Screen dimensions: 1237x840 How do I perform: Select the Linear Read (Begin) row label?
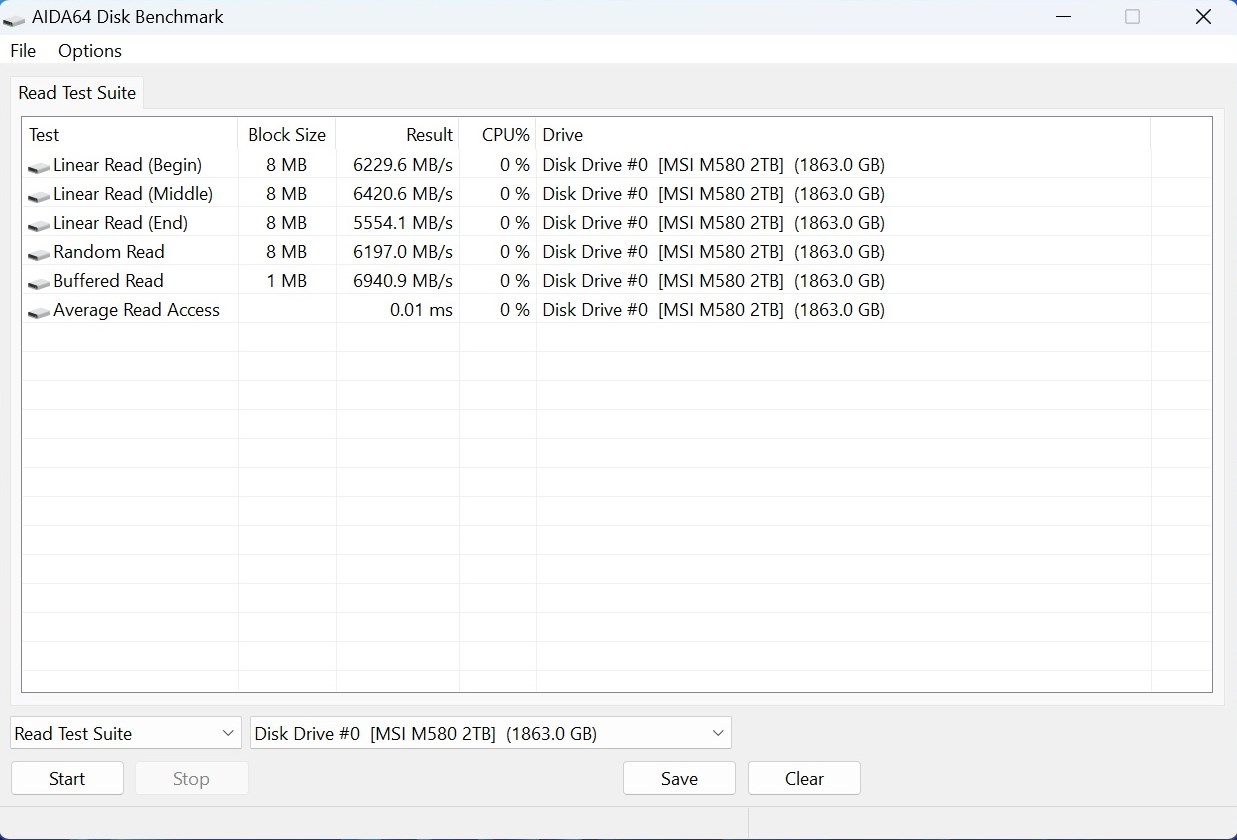pyautogui.click(x=127, y=165)
